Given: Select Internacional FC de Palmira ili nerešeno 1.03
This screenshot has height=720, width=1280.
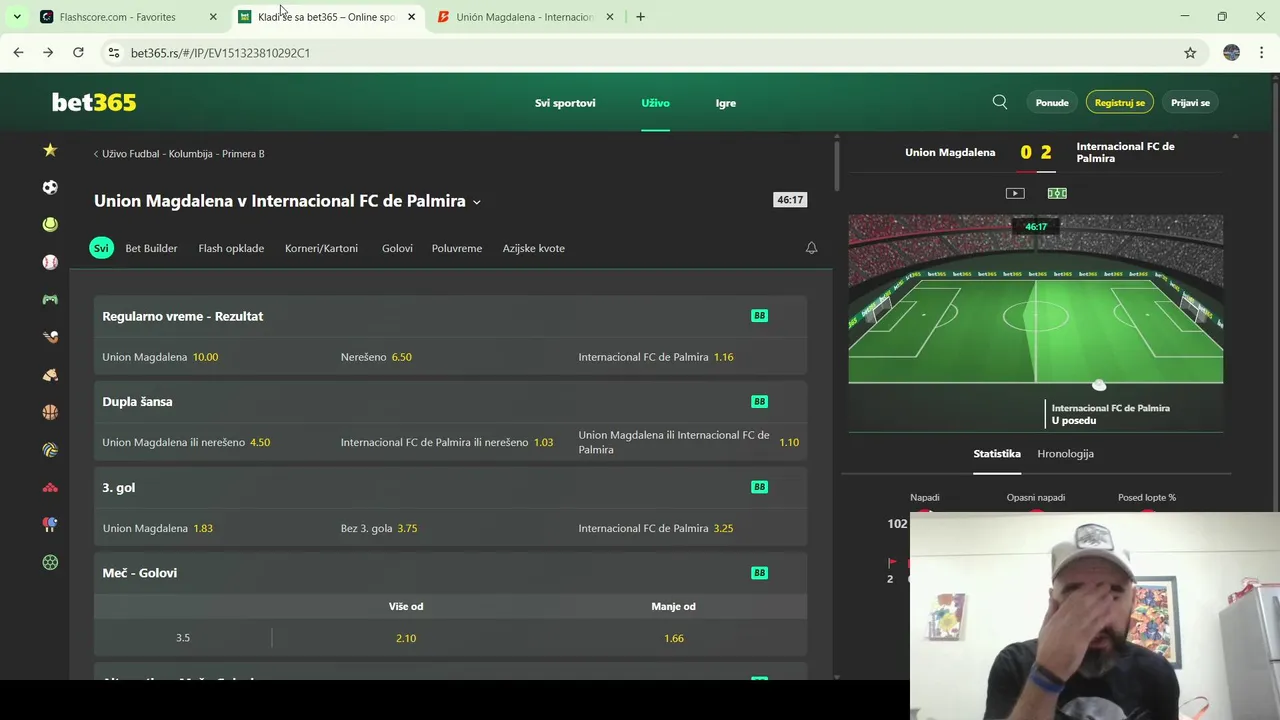Looking at the screenshot, I should pyautogui.click(x=451, y=442).
